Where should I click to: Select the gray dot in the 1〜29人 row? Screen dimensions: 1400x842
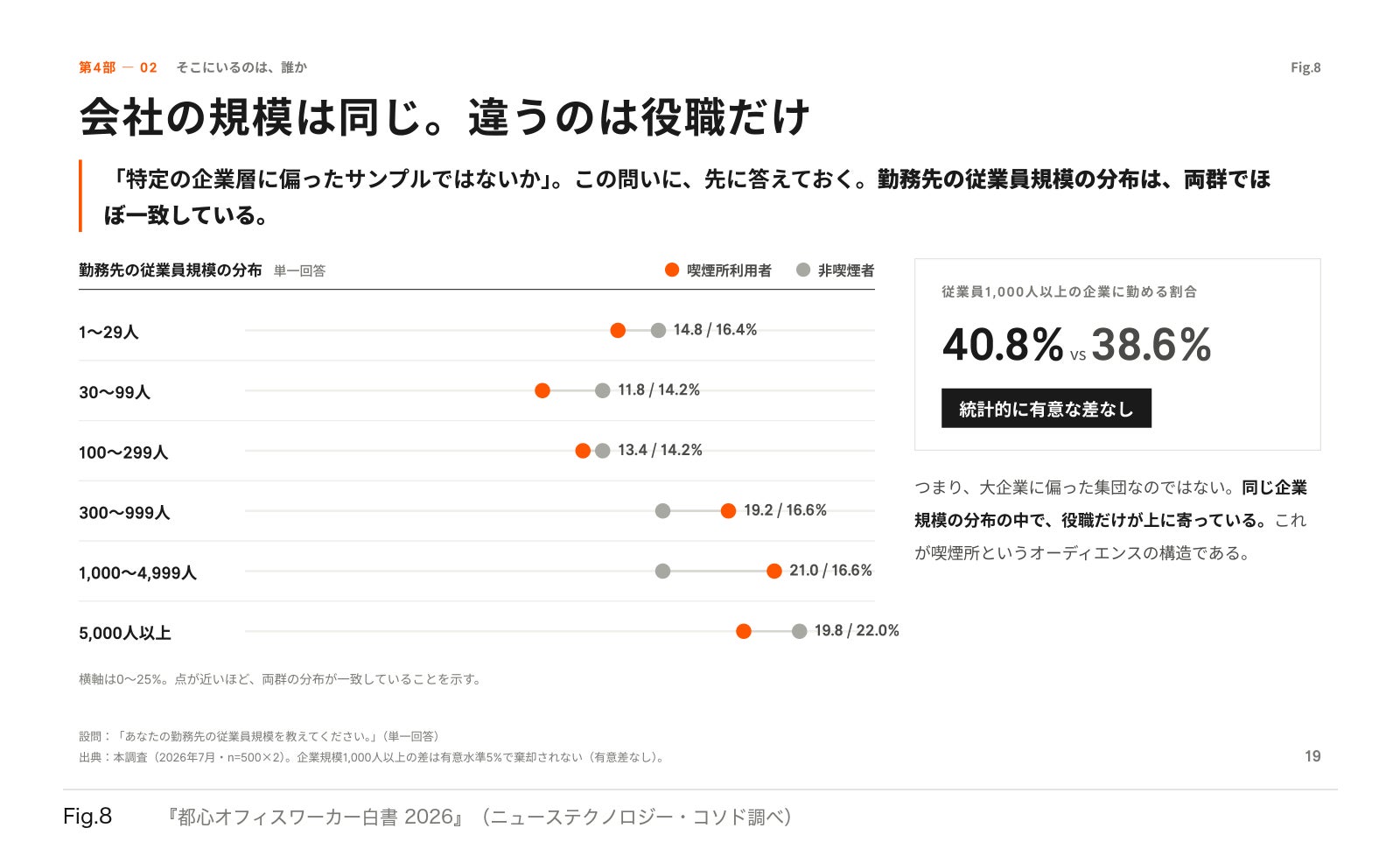658,330
